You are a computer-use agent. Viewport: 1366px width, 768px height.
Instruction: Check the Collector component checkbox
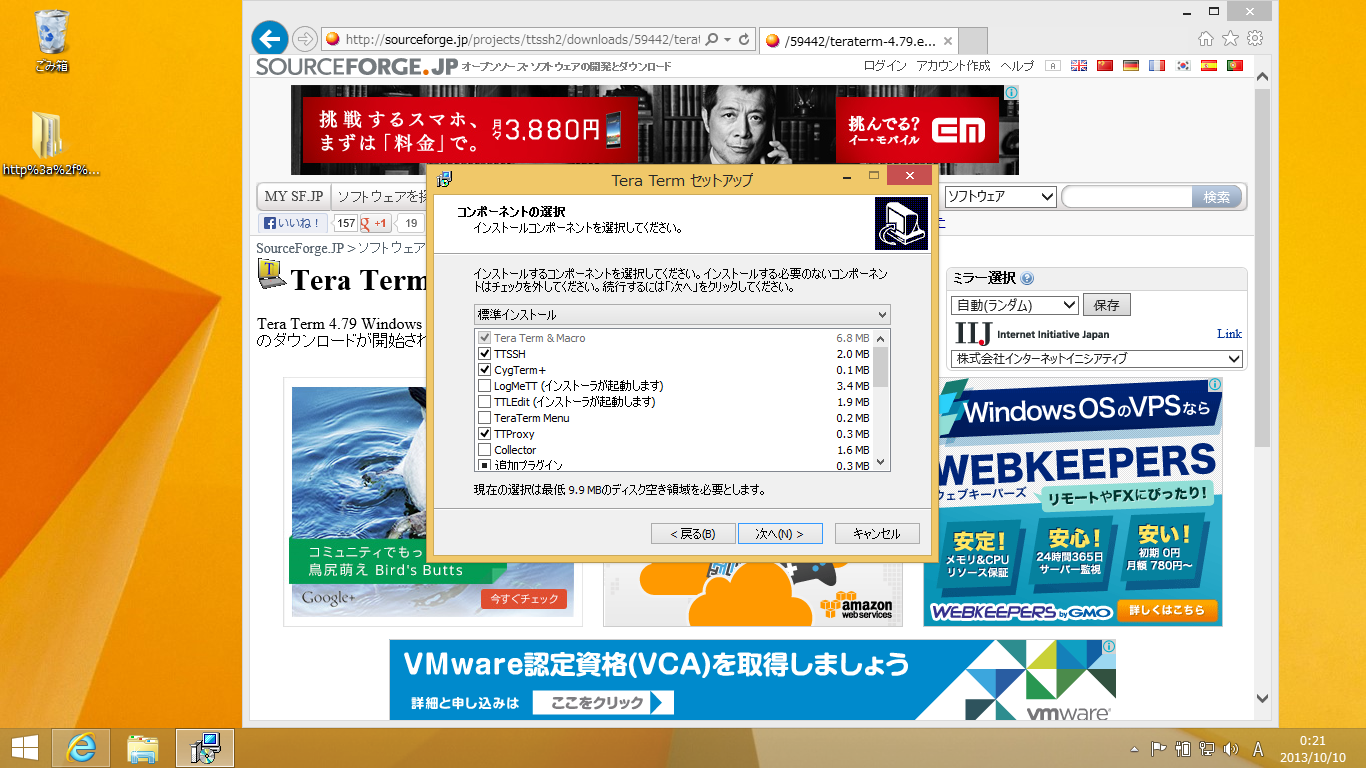click(x=485, y=450)
